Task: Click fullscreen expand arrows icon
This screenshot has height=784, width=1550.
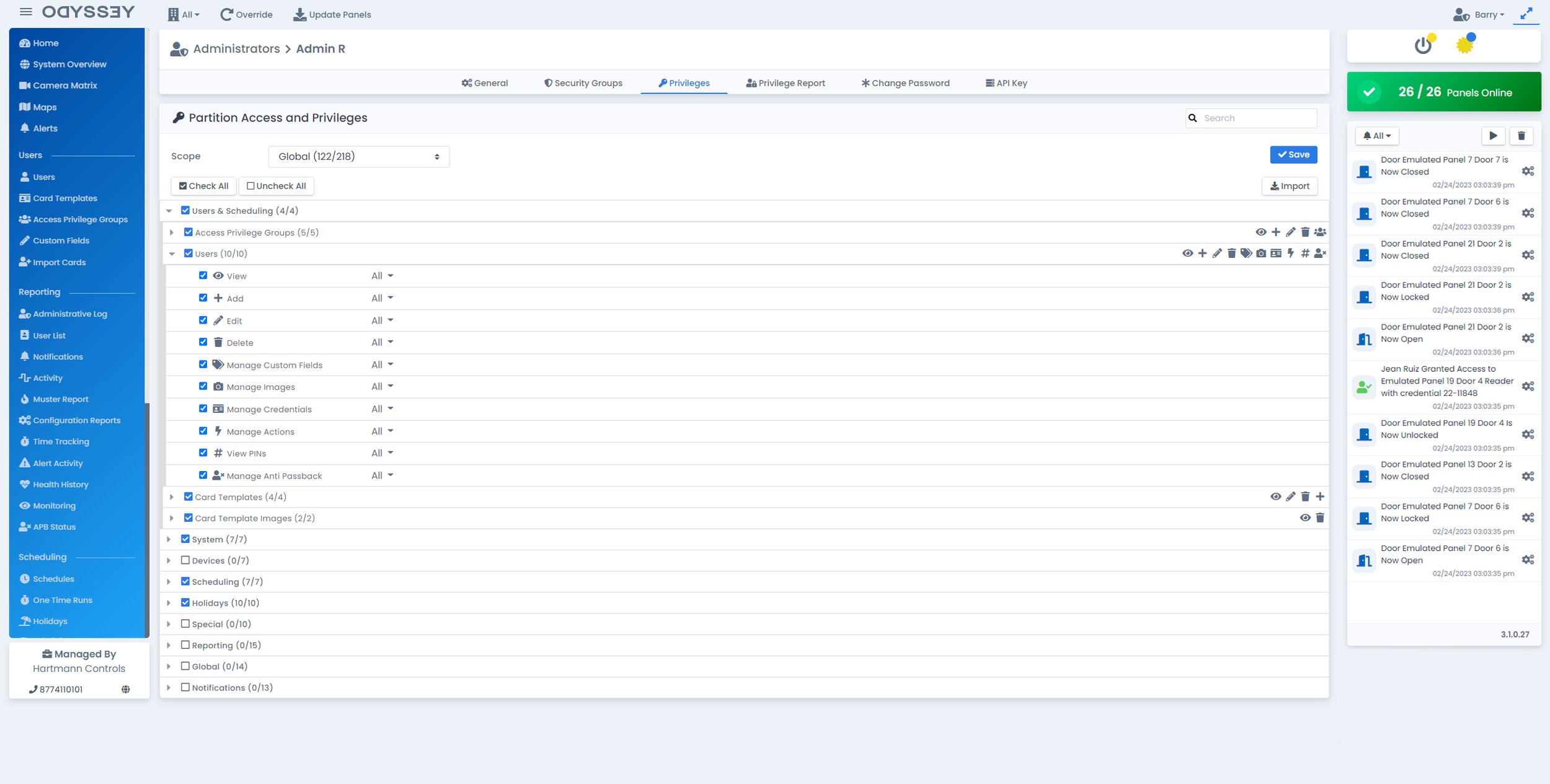Action: 1526,14
